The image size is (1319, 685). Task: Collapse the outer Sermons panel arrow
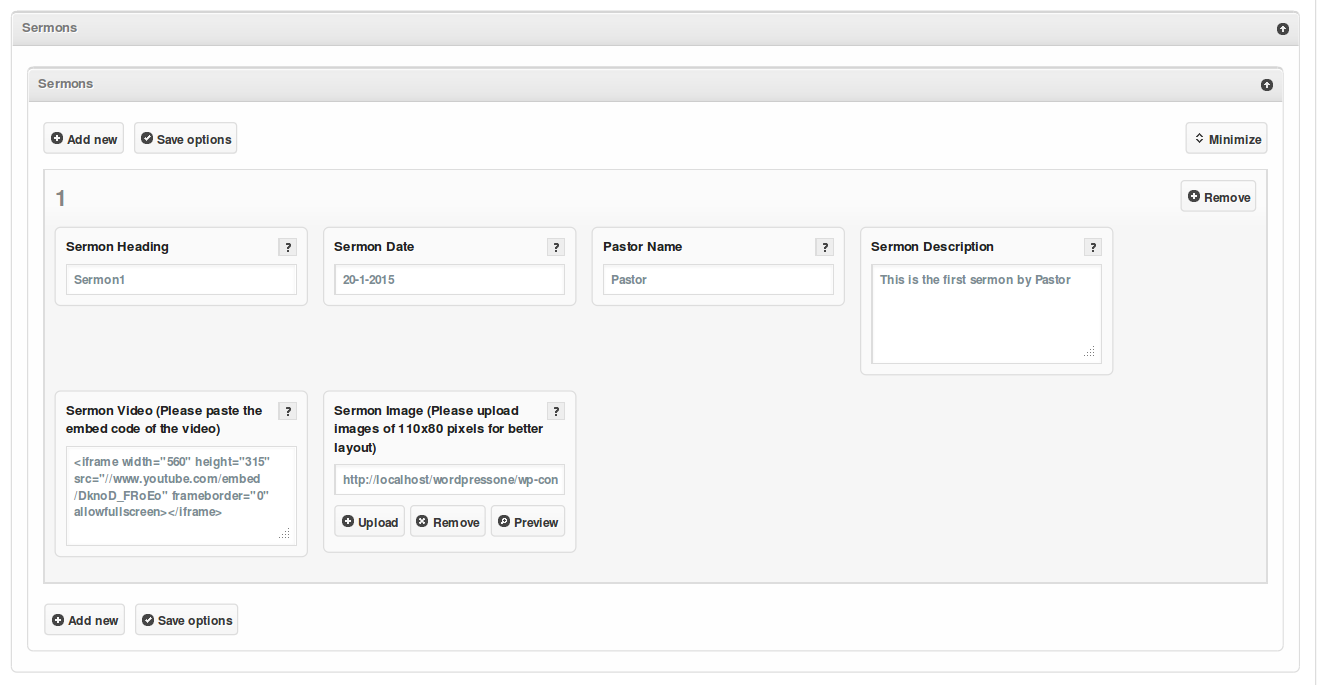click(1283, 29)
